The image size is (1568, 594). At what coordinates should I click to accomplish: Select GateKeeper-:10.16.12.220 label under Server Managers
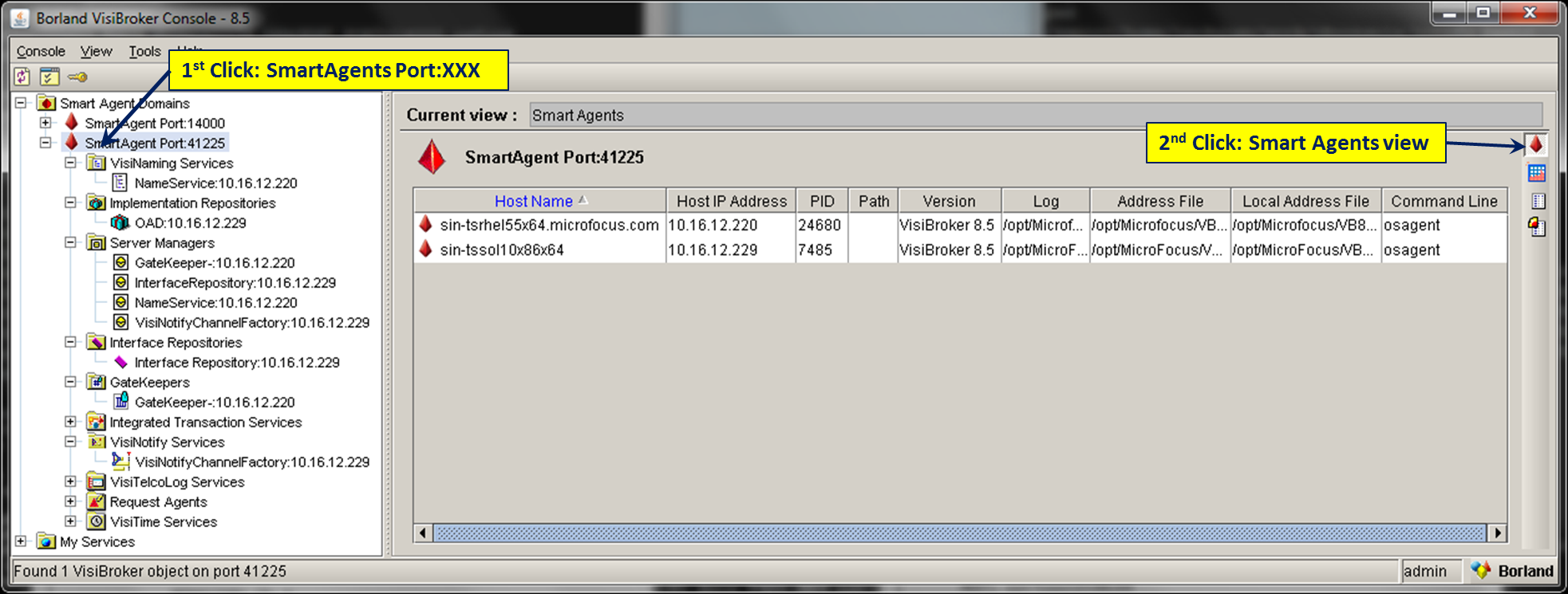(215, 262)
